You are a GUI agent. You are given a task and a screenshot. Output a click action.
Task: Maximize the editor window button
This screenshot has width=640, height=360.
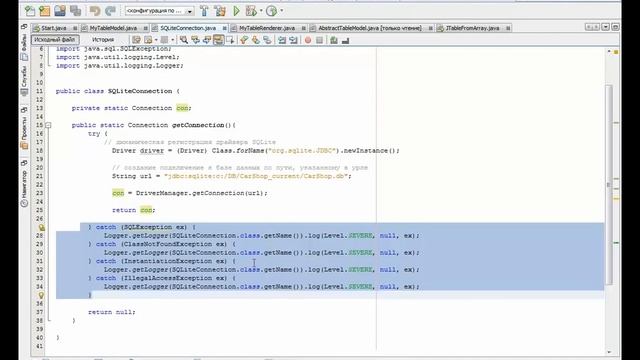click(x=615, y=27)
